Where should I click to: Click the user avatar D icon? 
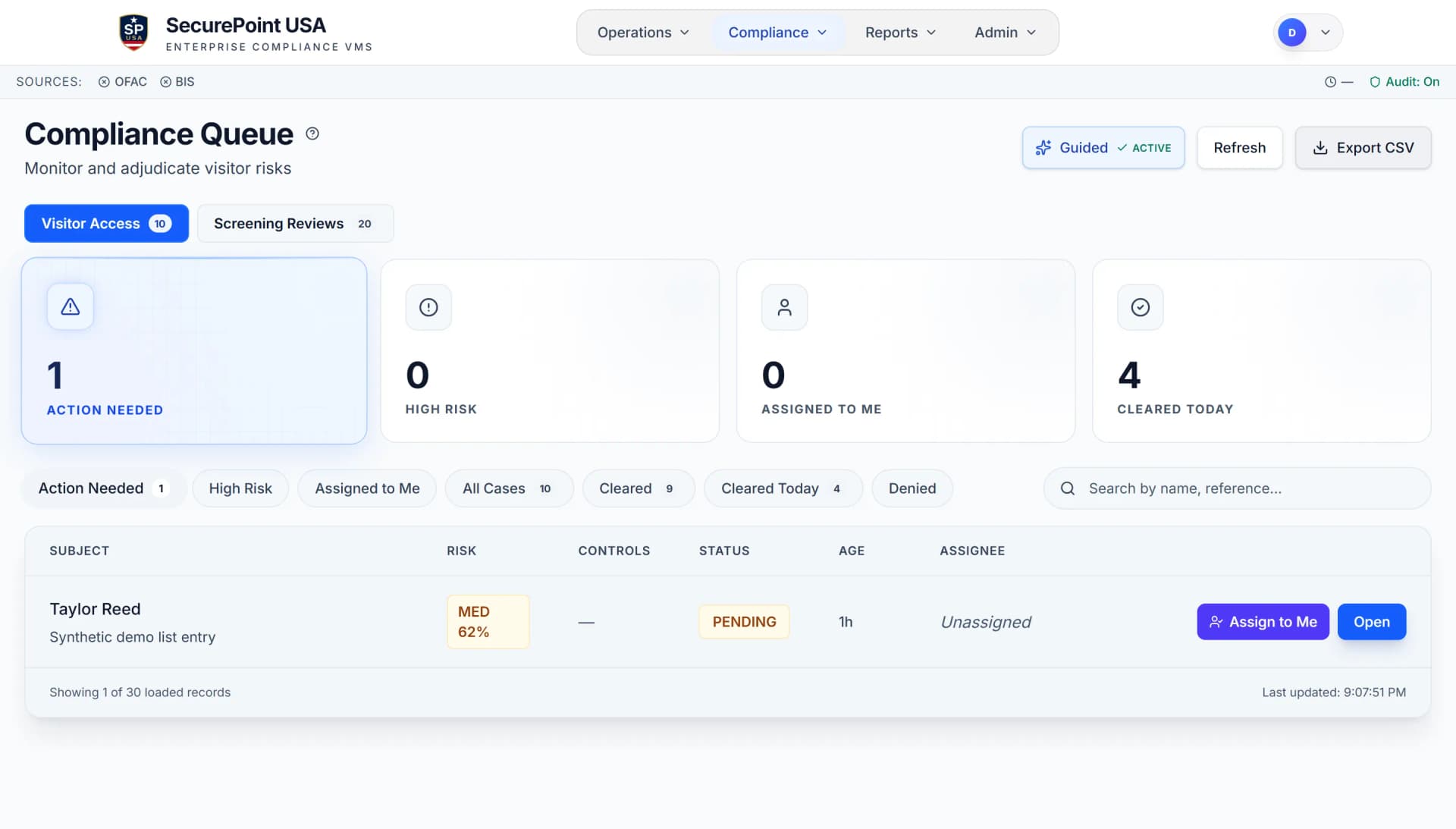tap(1292, 33)
